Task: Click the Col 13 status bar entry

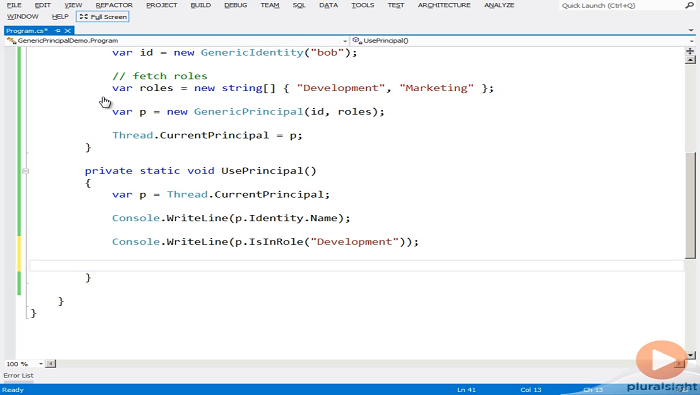Action: click(530, 390)
